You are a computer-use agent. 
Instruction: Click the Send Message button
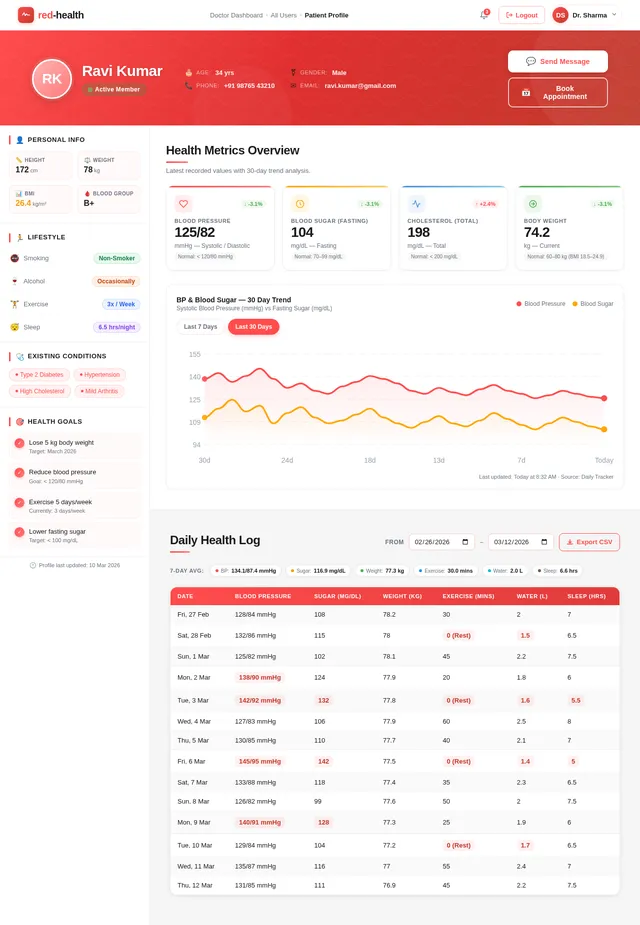tap(557, 61)
